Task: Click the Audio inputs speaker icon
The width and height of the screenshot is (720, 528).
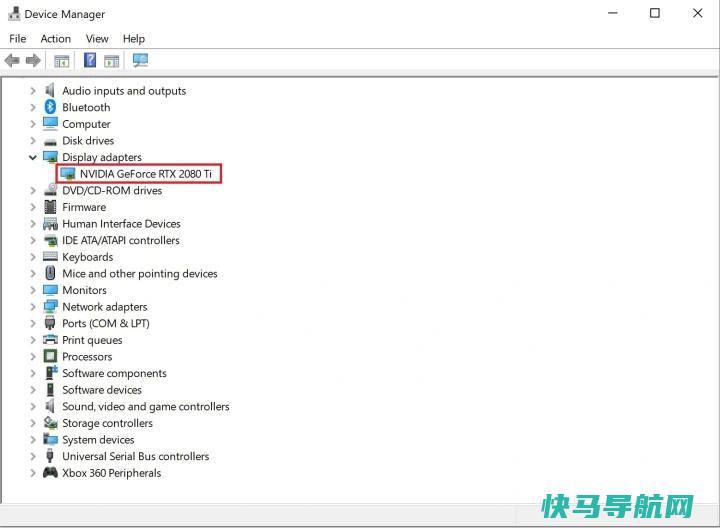Action: pos(50,90)
